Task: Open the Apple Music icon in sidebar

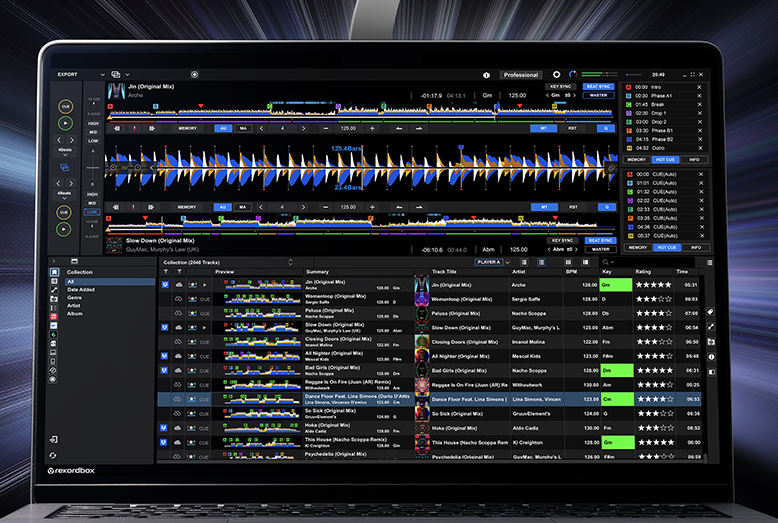Action: coord(54,317)
